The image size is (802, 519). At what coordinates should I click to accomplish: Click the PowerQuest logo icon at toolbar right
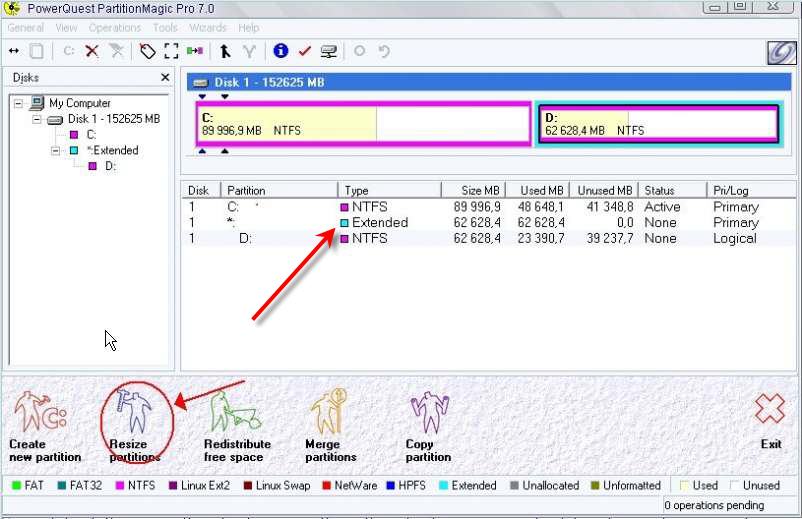tap(782, 52)
